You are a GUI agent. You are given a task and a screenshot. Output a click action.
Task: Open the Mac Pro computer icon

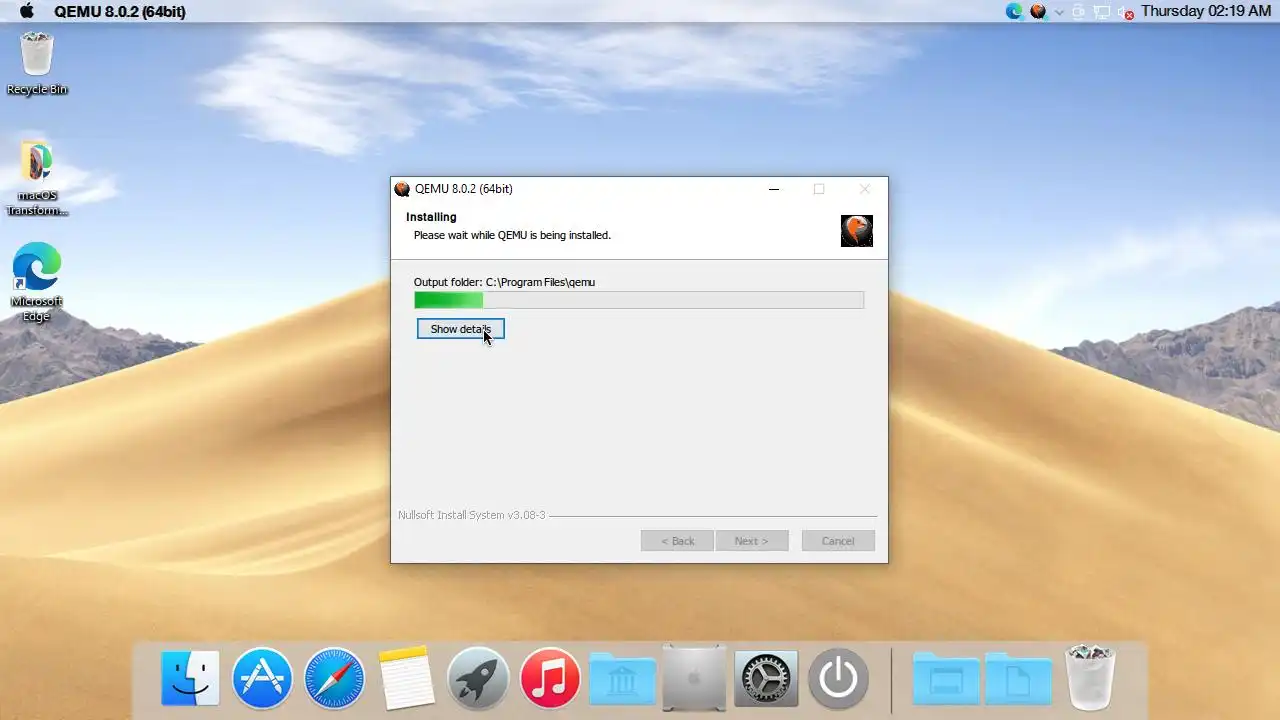pyautogui.click(x=694, y=679)
